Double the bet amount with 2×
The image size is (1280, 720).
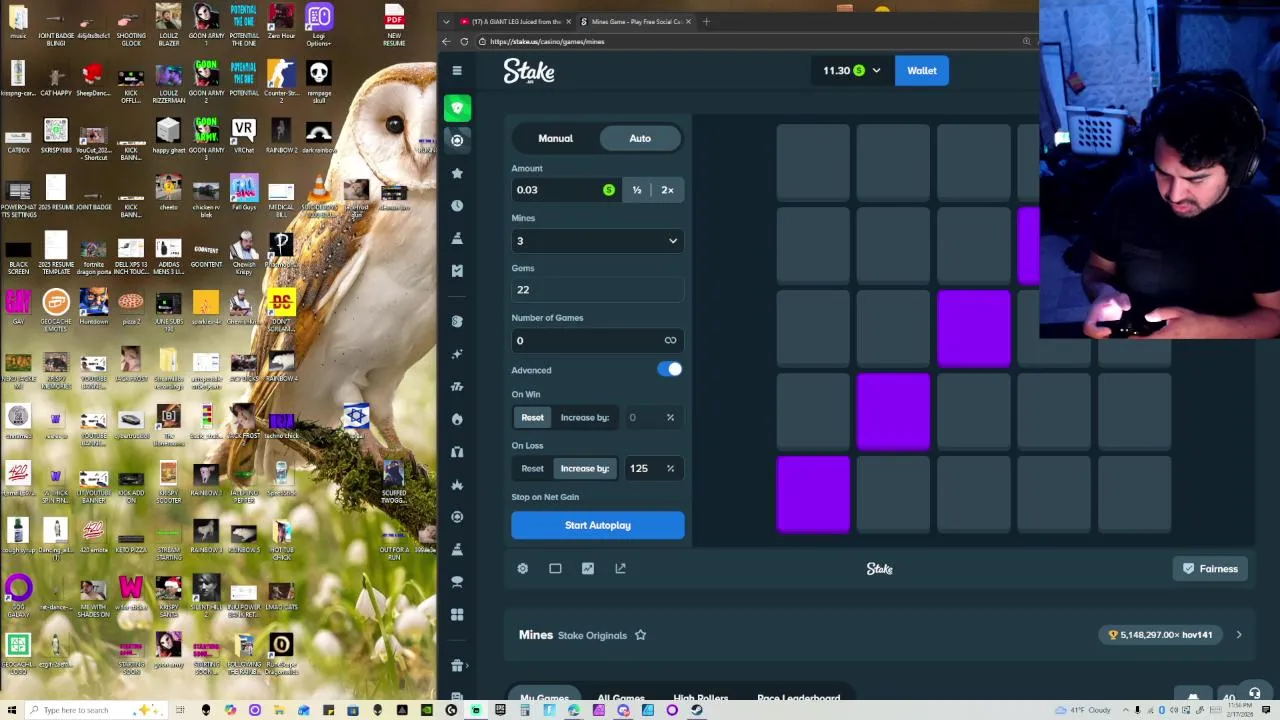667,190
